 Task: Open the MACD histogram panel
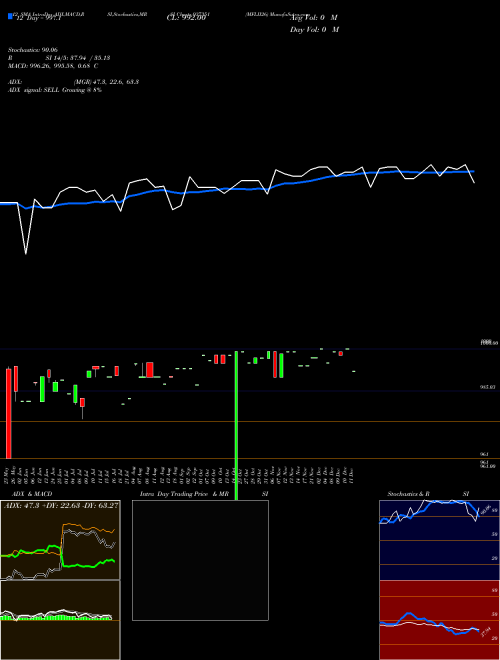tap(60, 620)
